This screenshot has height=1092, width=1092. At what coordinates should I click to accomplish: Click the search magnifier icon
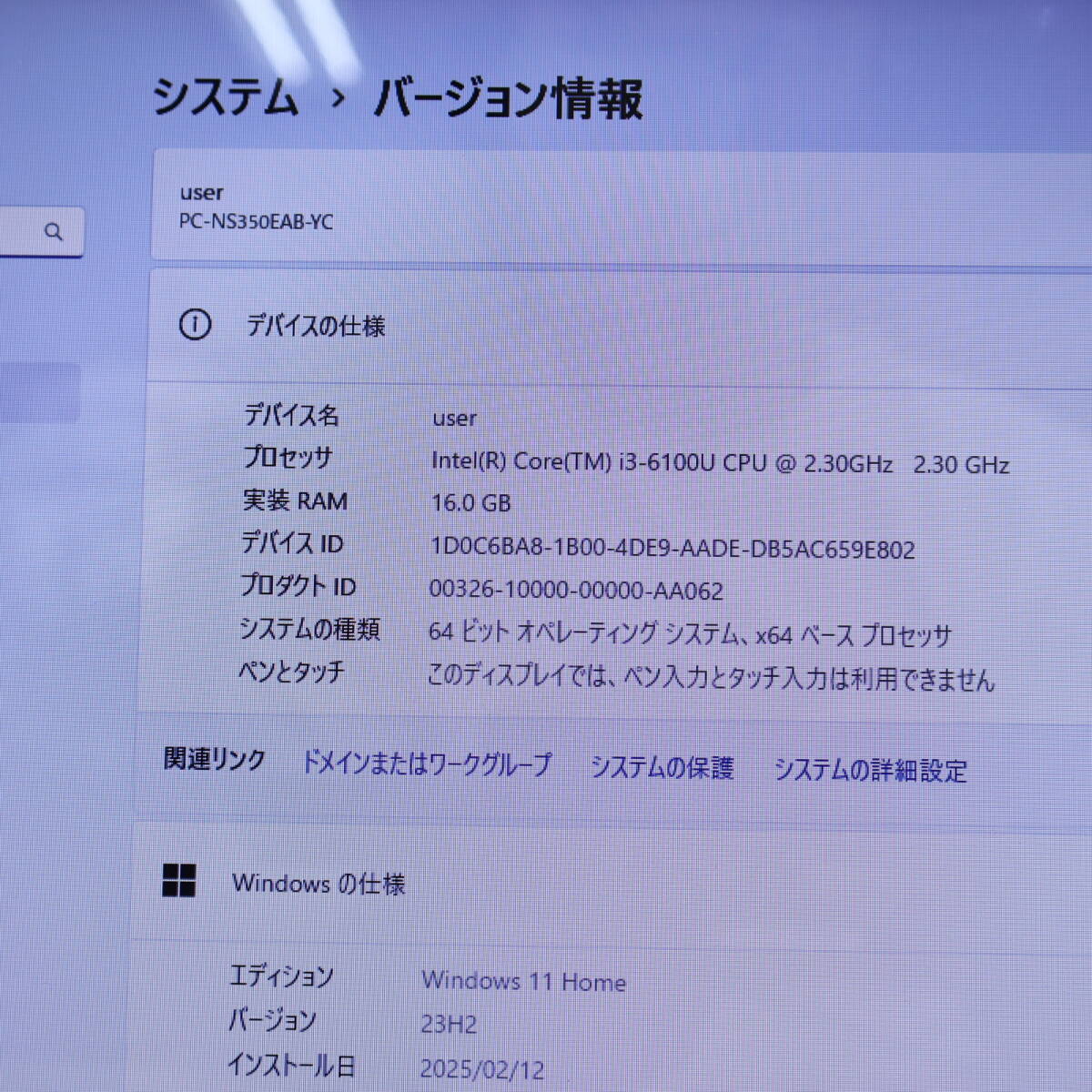pos(54,231)
